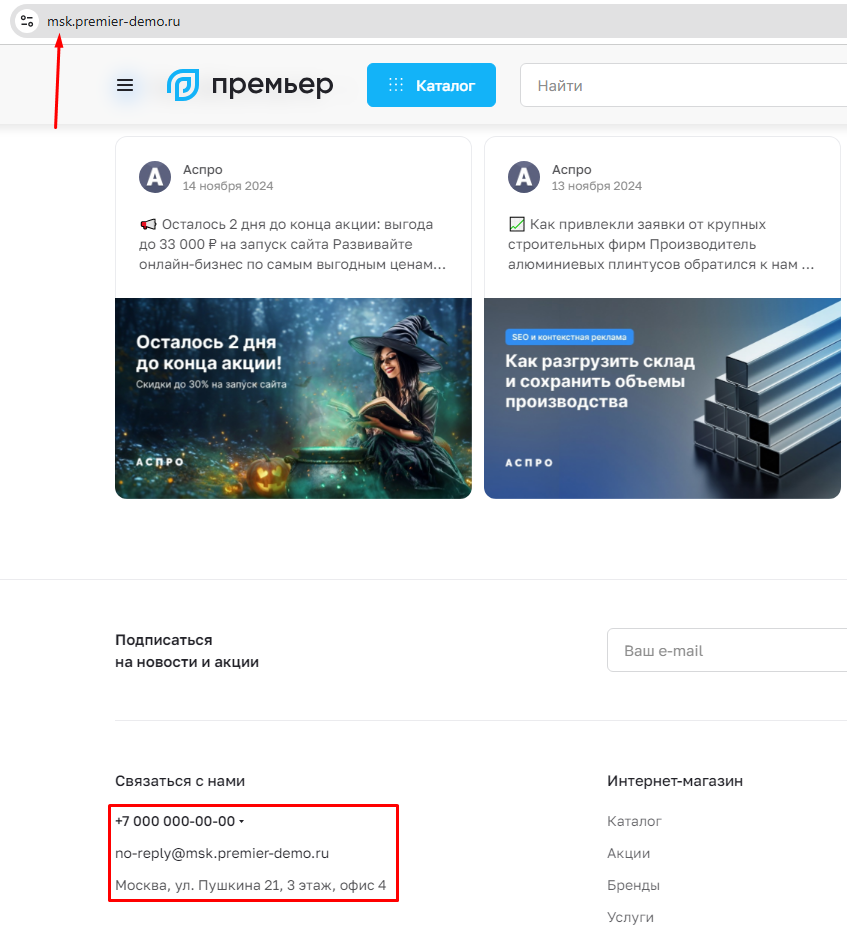
Task: Click the Аспро avatar on 14 ноября post
Action: pos(155,177)
